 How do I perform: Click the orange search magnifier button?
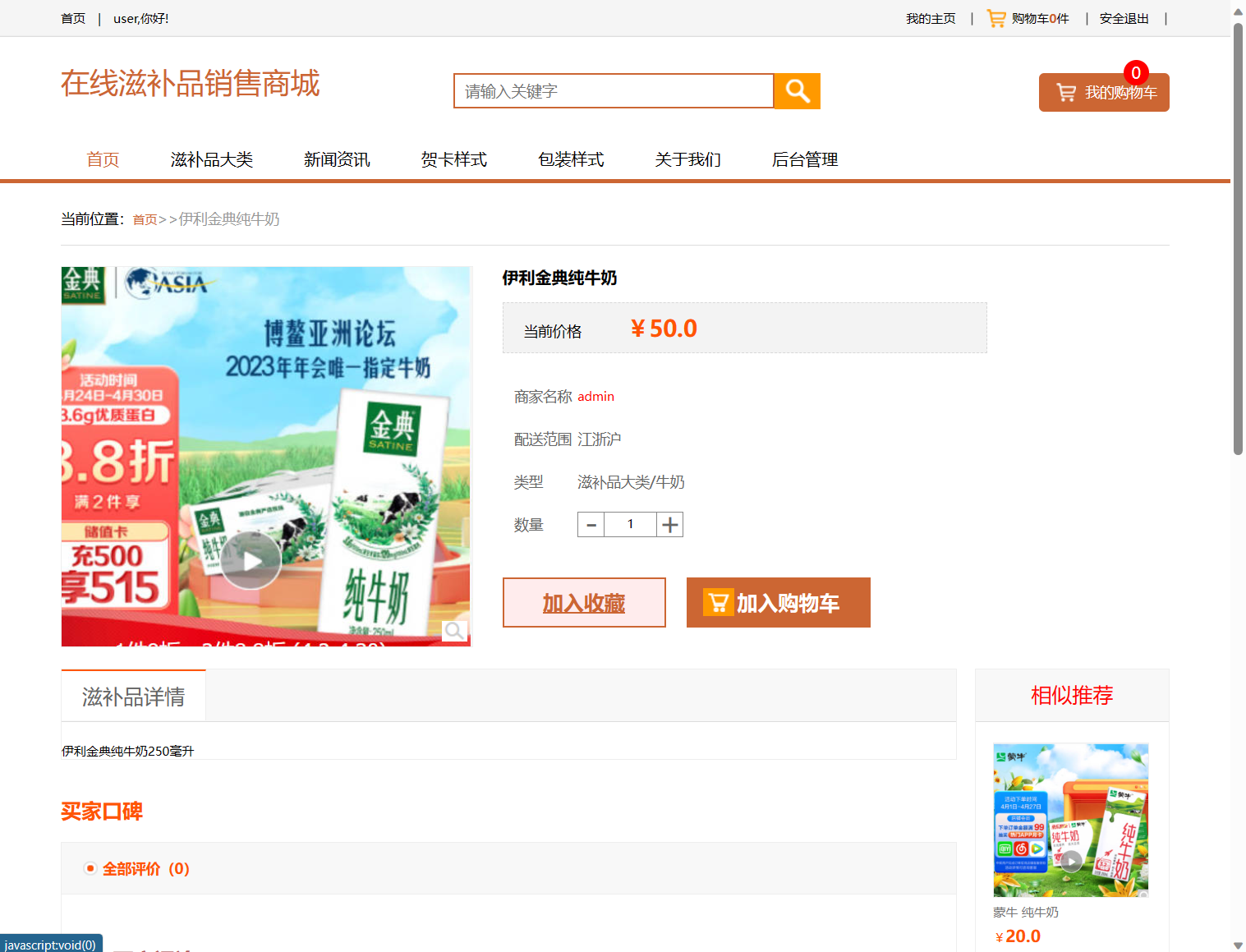pos(796,90)
